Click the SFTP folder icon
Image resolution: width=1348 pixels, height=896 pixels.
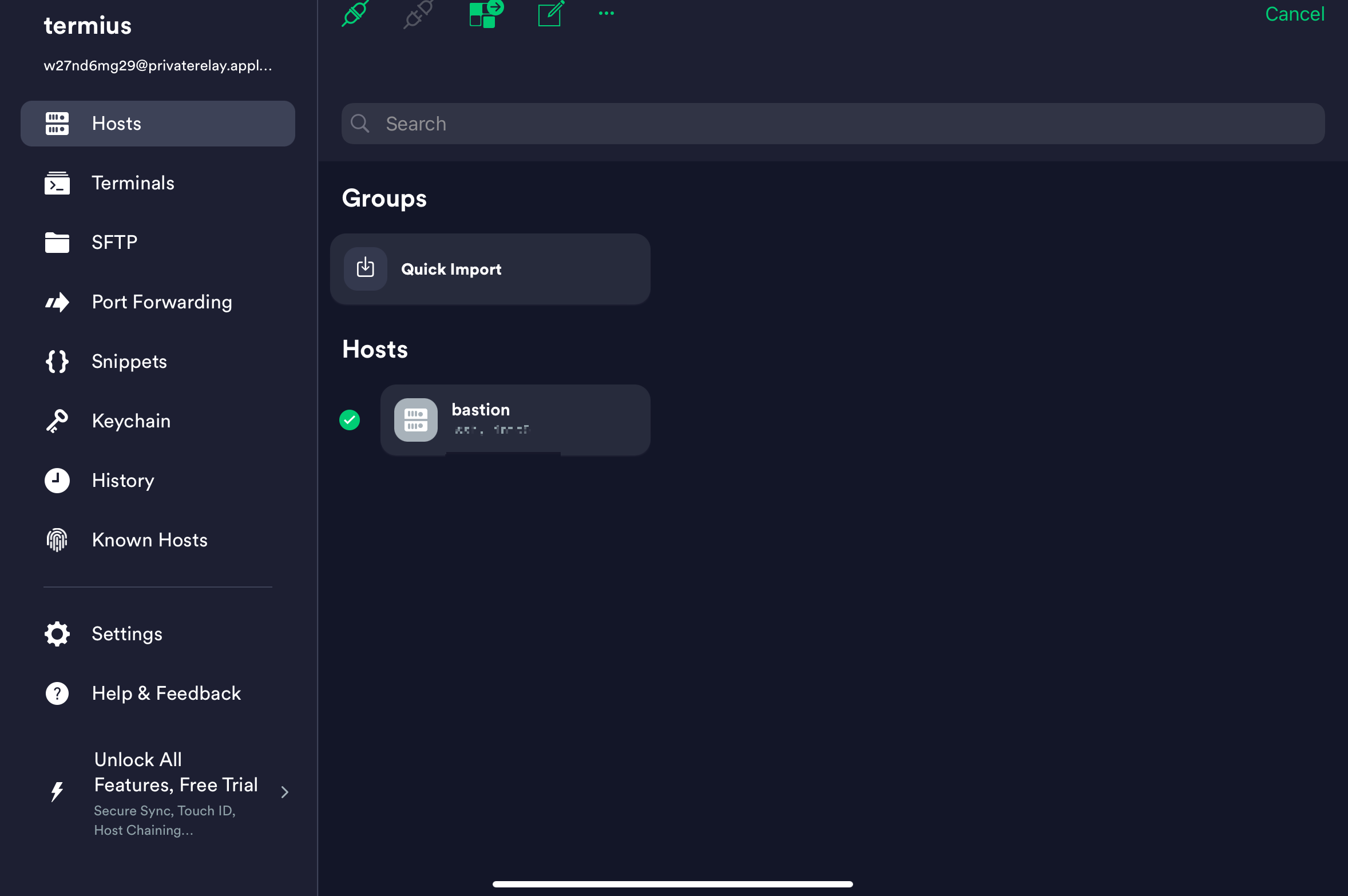(x=57, y=243)
